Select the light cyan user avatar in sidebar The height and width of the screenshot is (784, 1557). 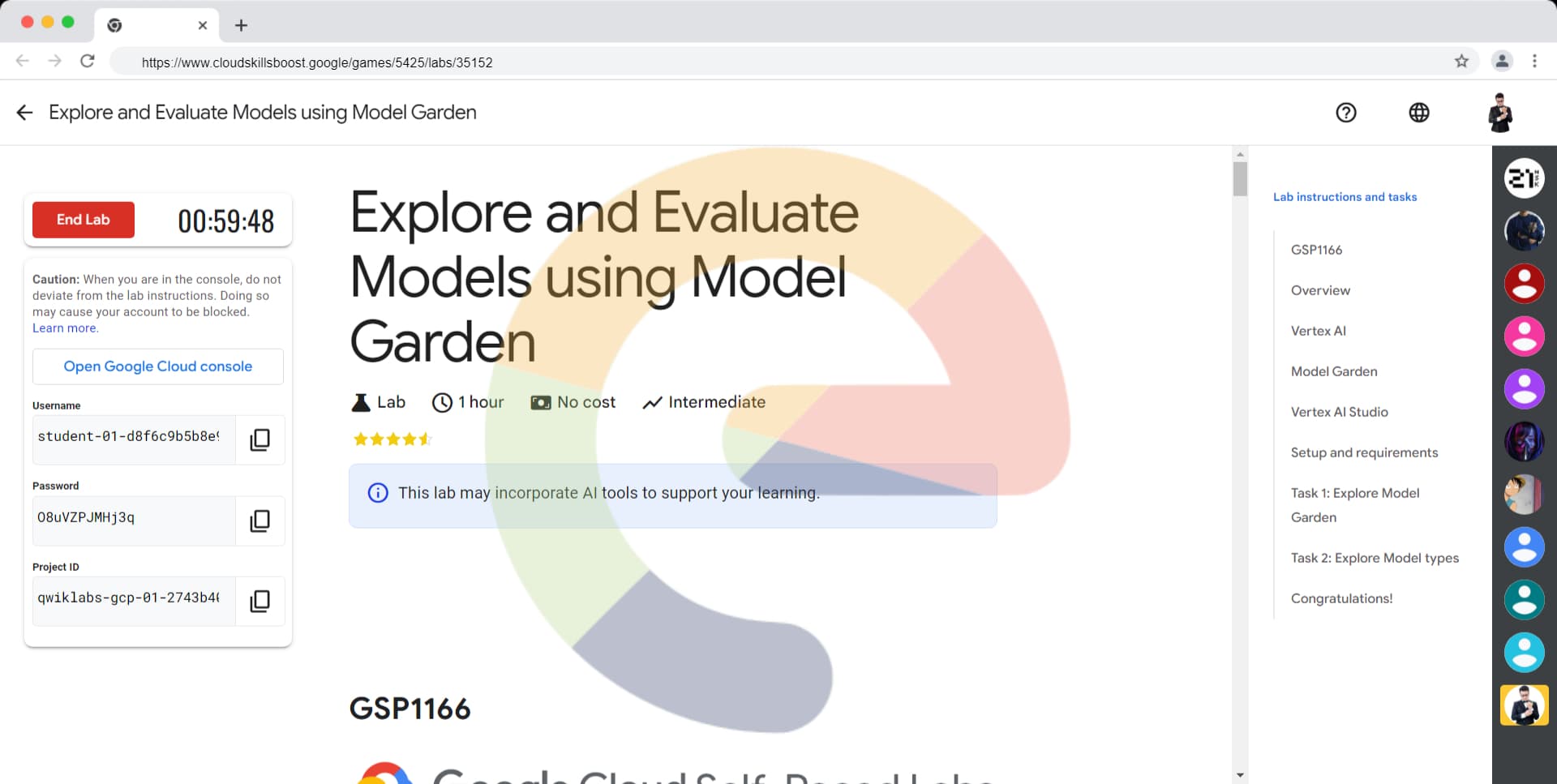(x=1525, y=653)
